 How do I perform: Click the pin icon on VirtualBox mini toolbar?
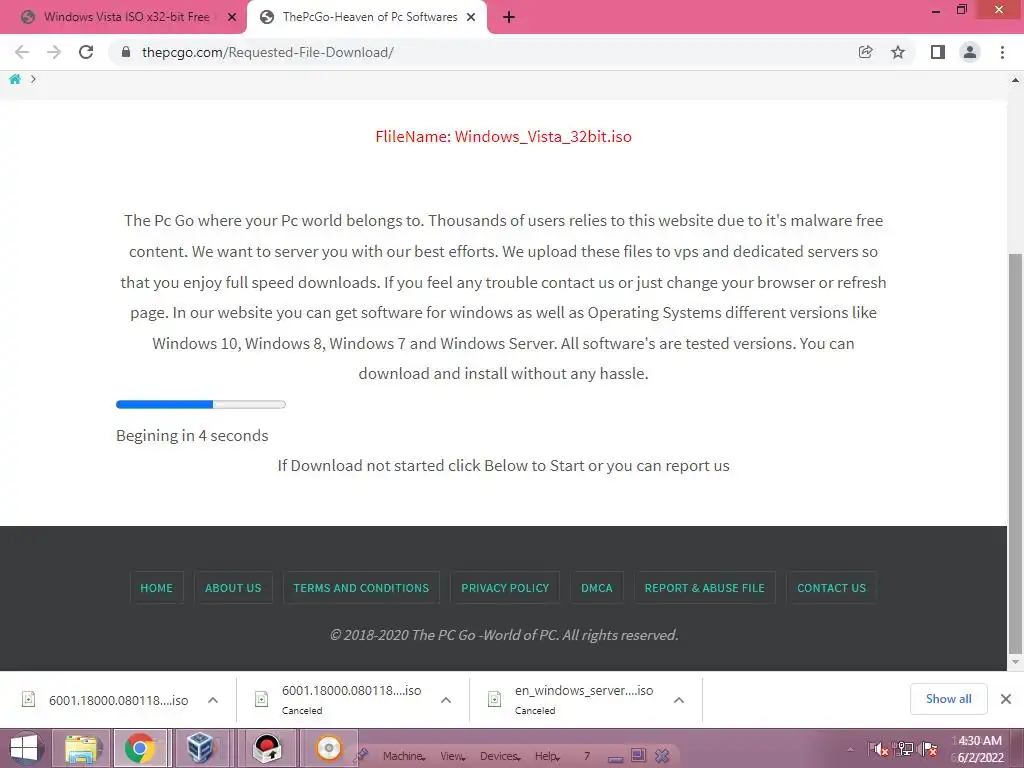(x=361, y=756)
